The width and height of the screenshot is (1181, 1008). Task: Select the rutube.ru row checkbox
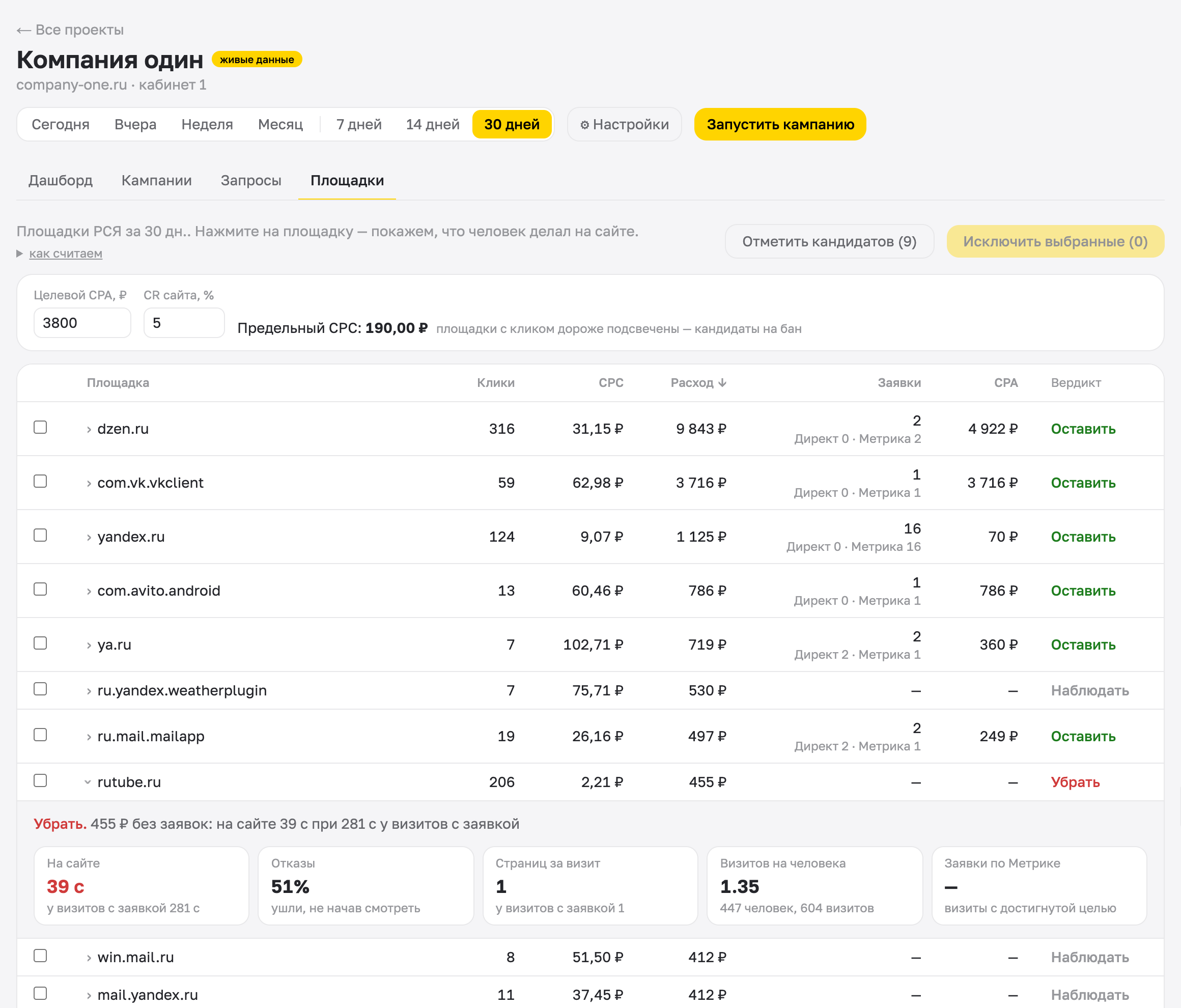(x=40, y=780)
